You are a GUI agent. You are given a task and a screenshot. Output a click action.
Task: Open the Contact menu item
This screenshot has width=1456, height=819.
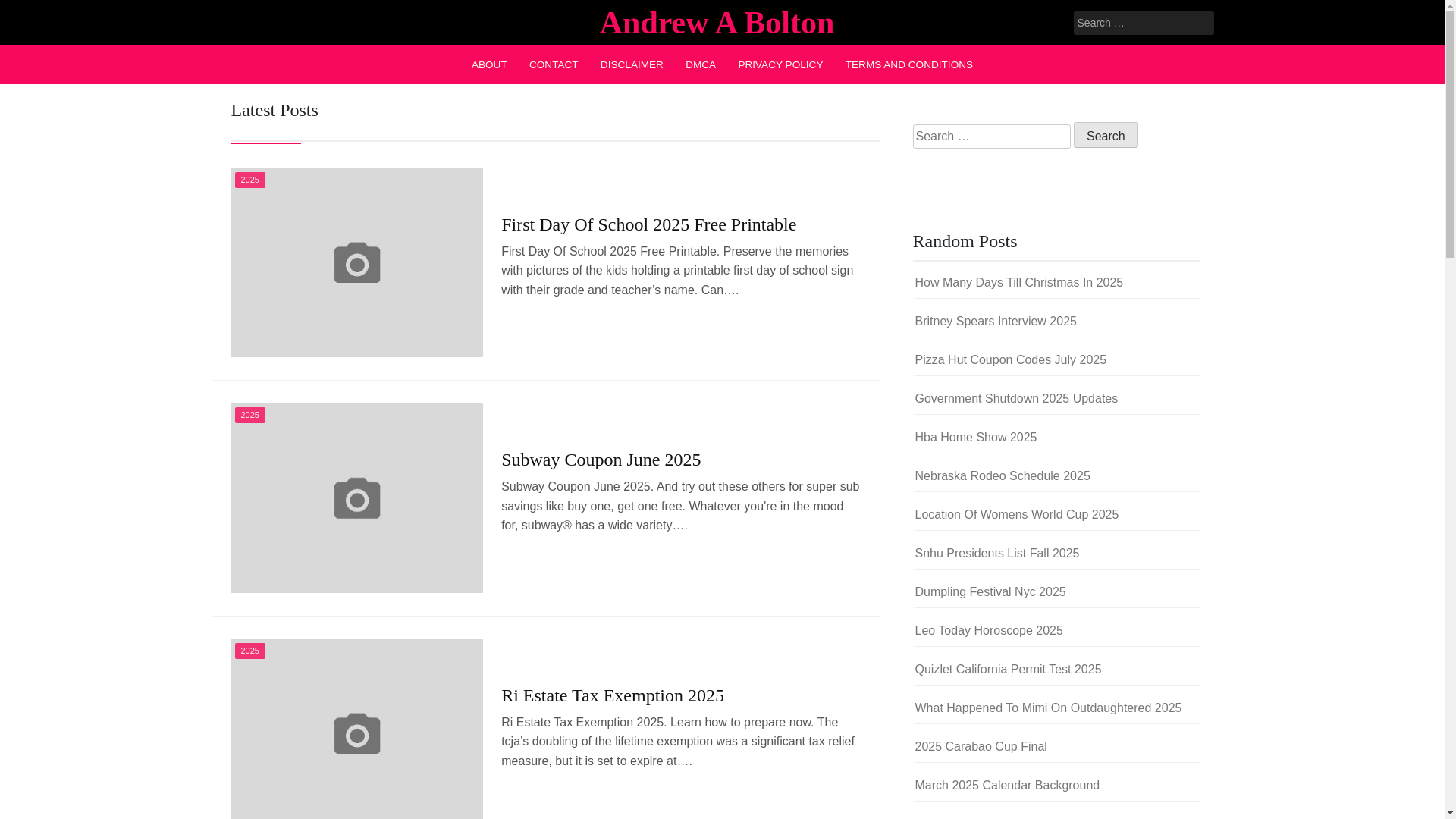click(554, 65)
